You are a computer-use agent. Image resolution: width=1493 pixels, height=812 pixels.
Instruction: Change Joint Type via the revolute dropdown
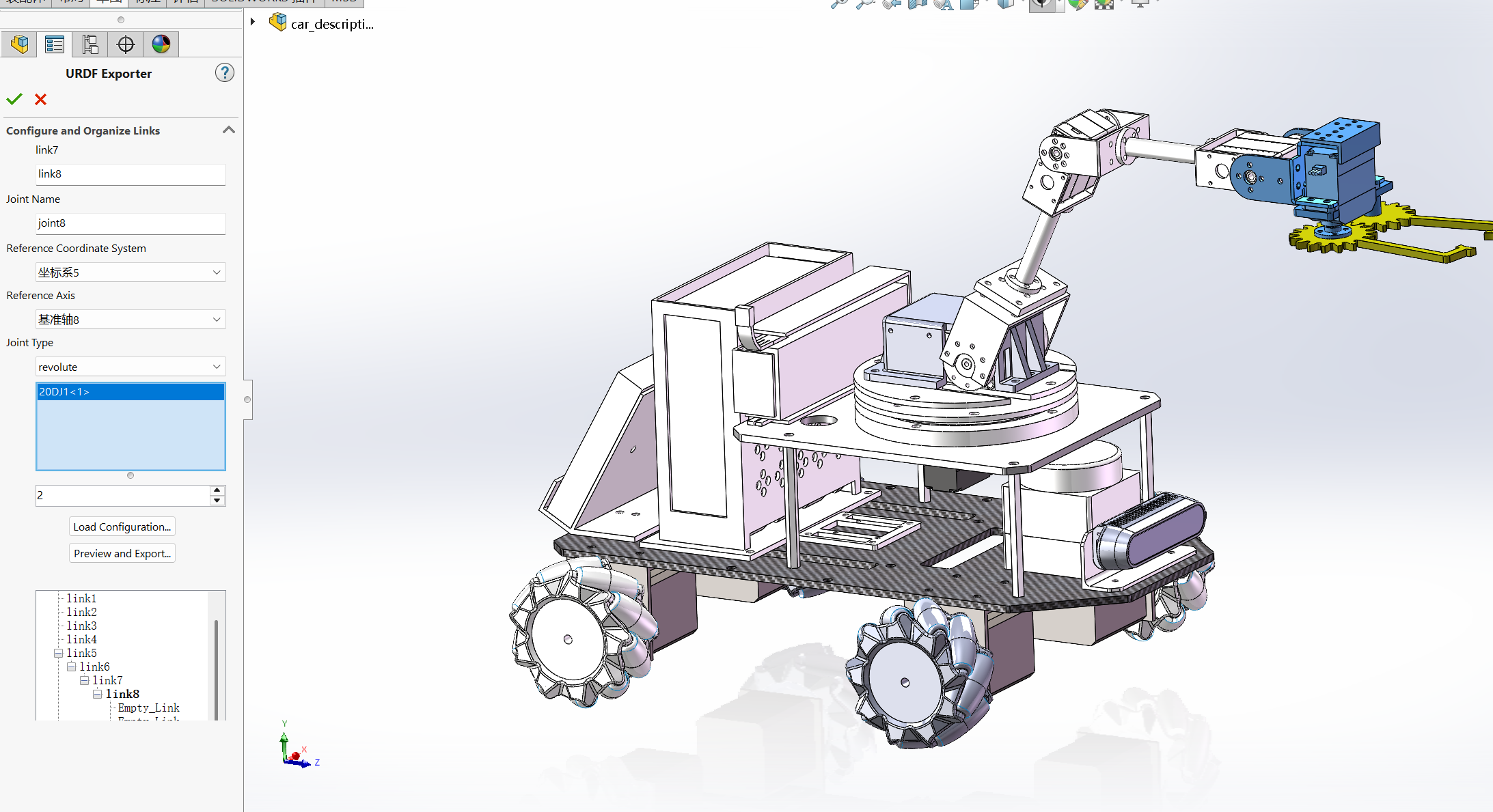pyautogui.click(x=130, y=367)
